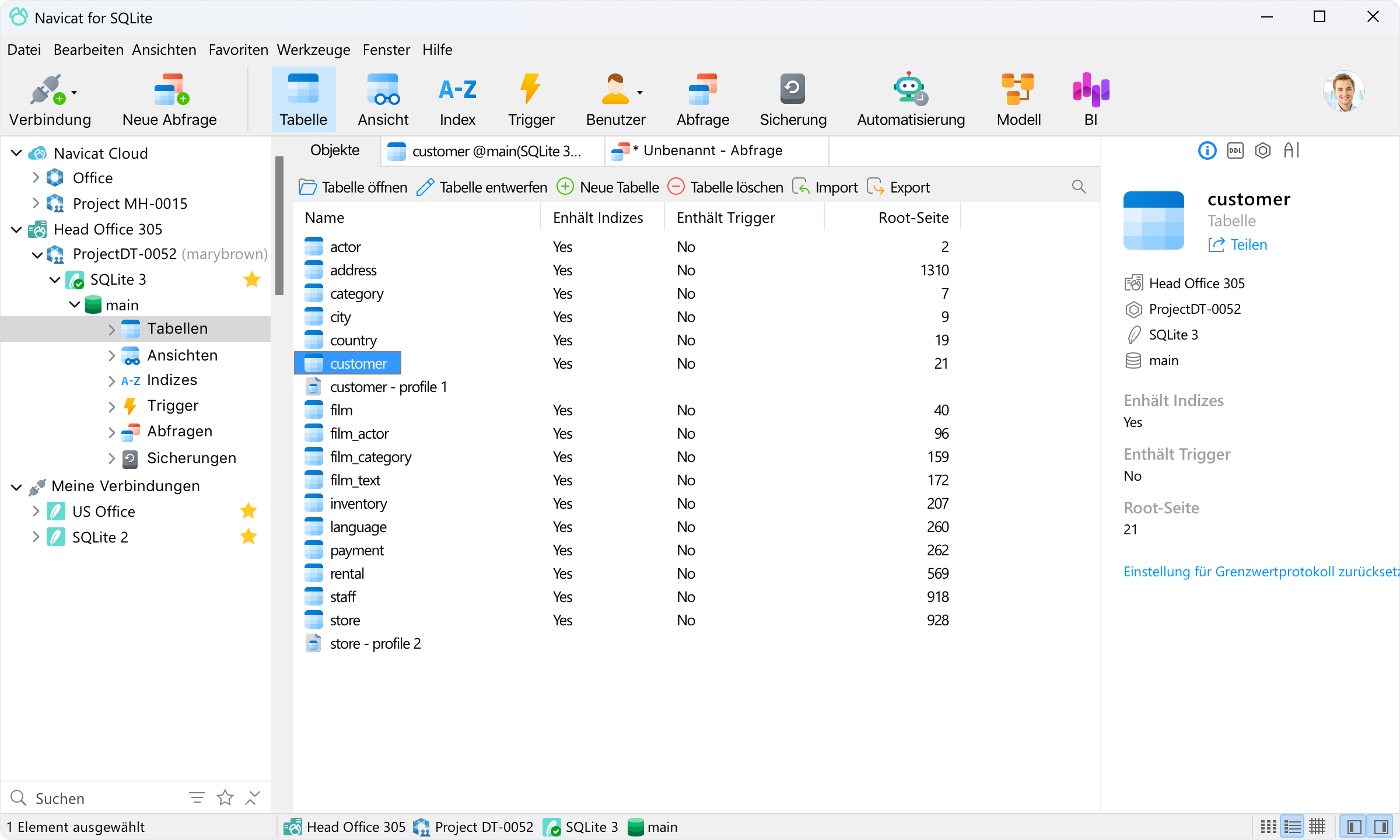Viewport: 1400px width, 840px height.
Task: Open the Ansicht views tool
Action: coord(383,100)
